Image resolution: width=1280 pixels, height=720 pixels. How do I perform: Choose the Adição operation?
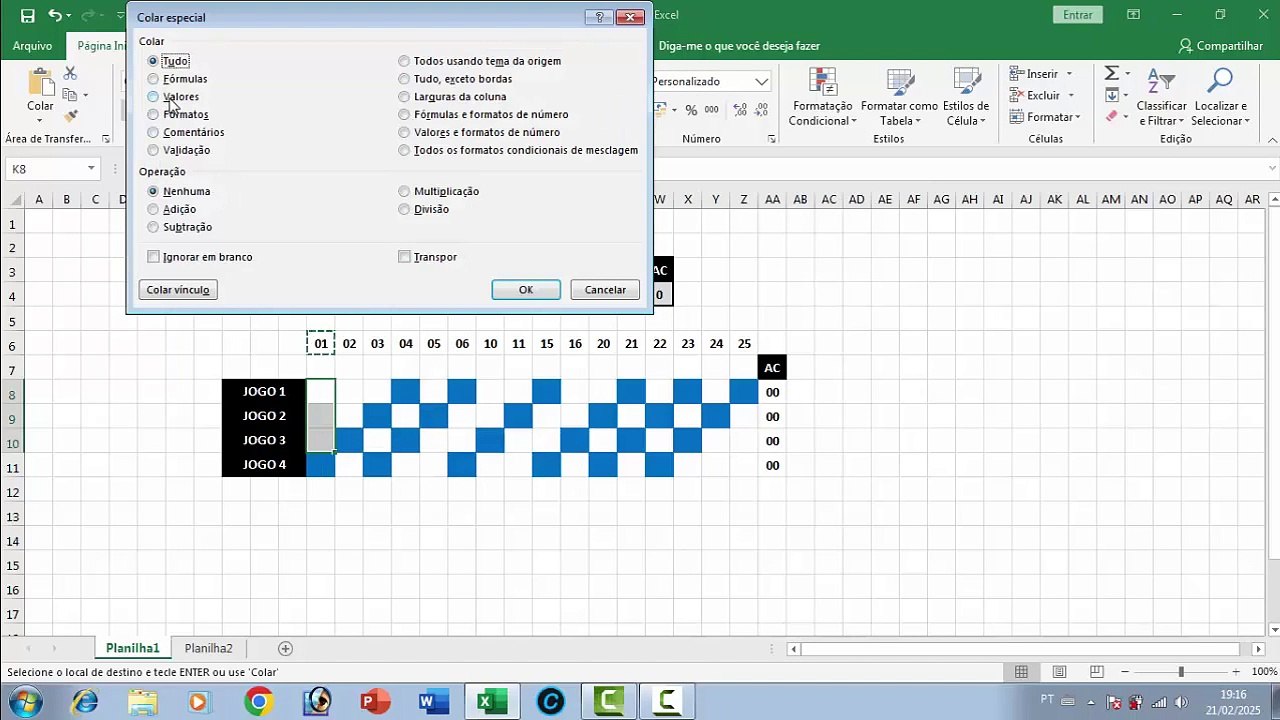pos(153,209)
